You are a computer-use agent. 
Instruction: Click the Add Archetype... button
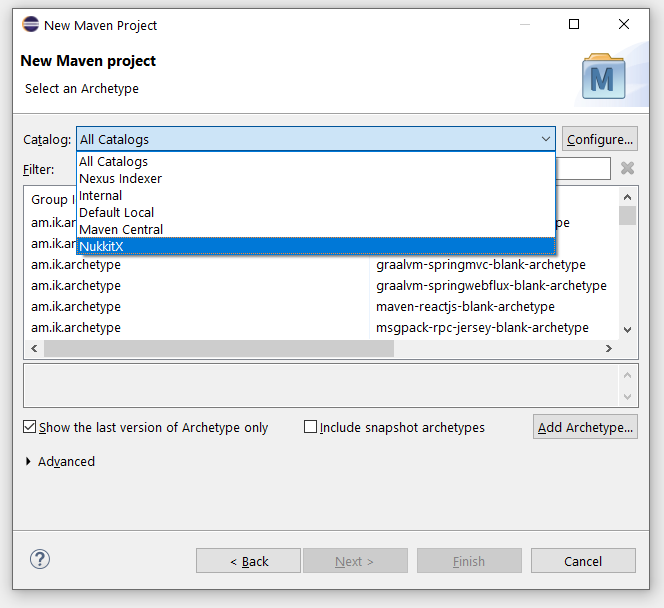[585, 427]
